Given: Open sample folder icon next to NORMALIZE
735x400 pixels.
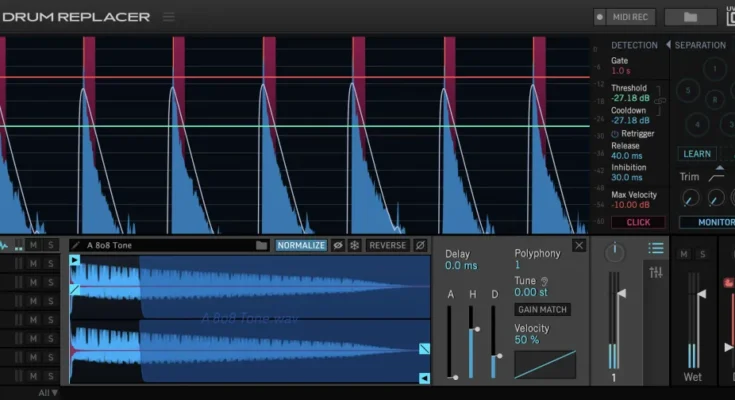Looking at the screenshot, I should (261, 245).
